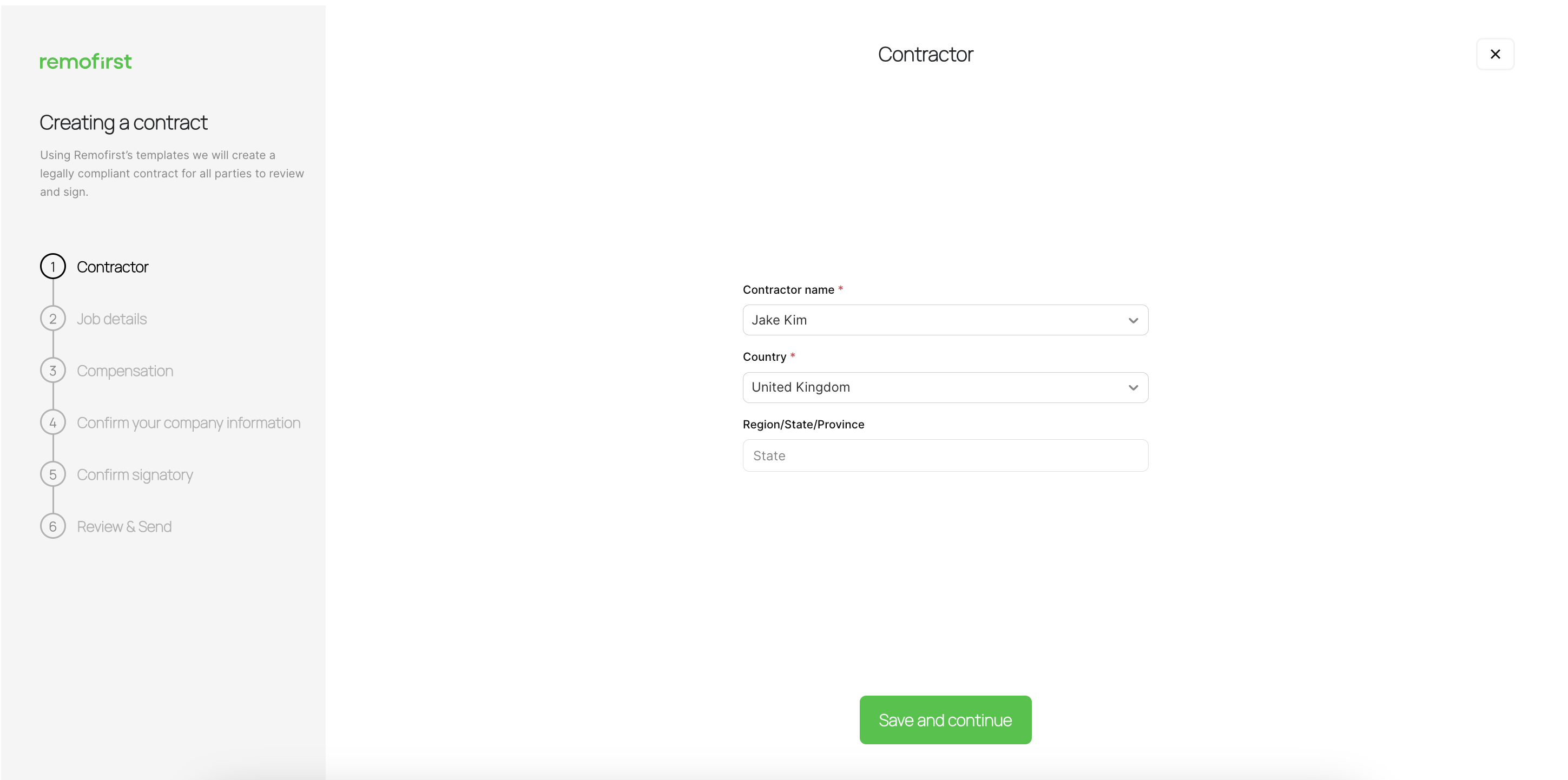
Task: Open Confirm signatory step
Action: point(135,474)
